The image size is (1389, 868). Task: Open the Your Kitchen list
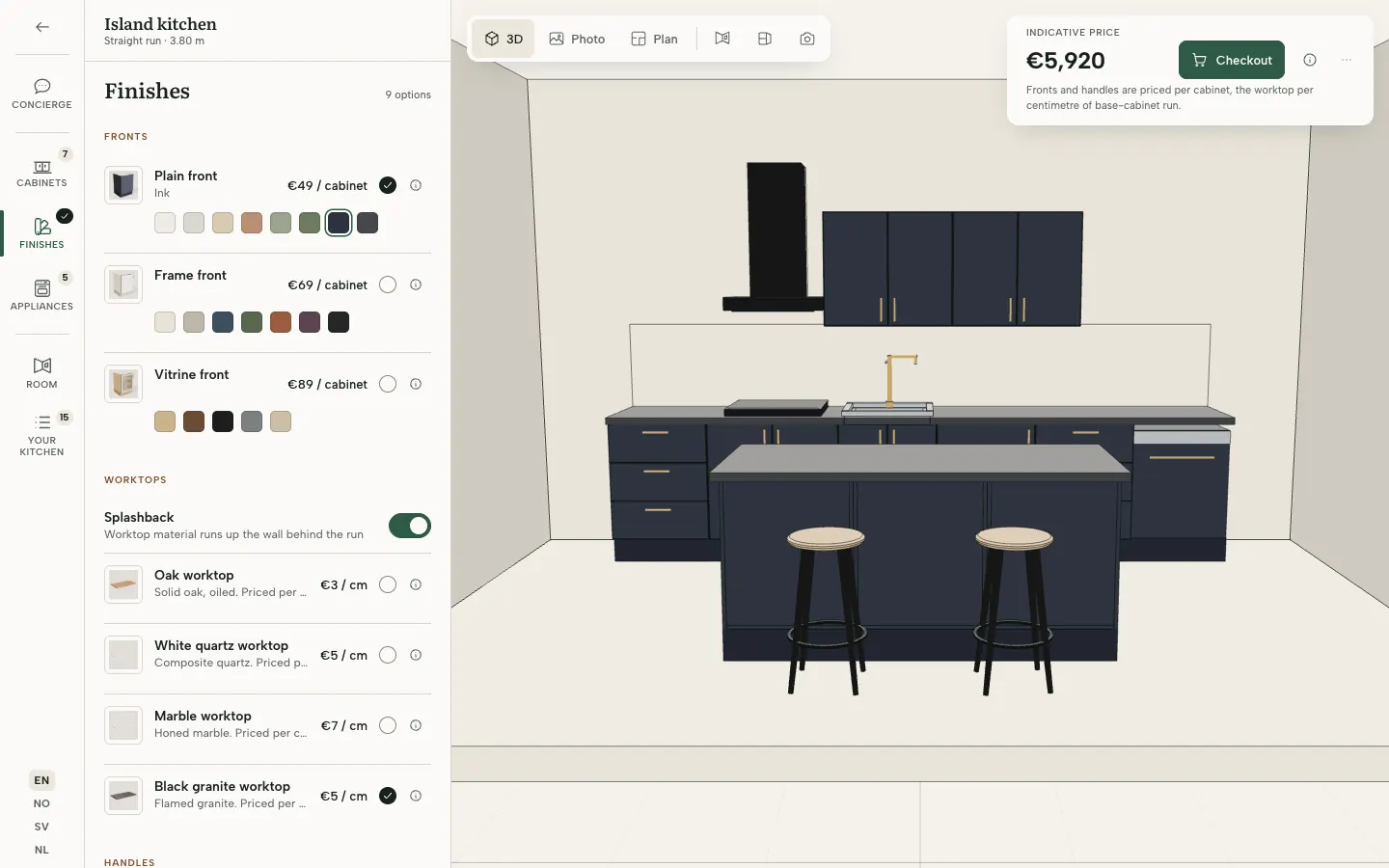pos(41,436)
